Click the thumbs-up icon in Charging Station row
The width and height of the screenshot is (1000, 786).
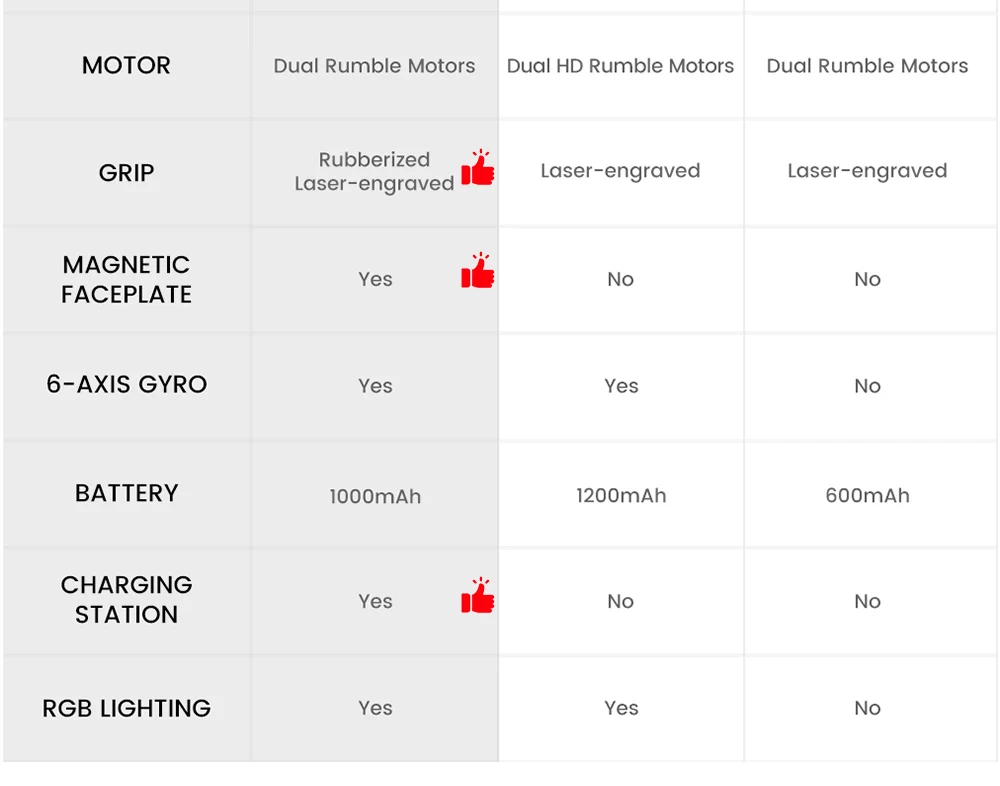pos(478,596)
